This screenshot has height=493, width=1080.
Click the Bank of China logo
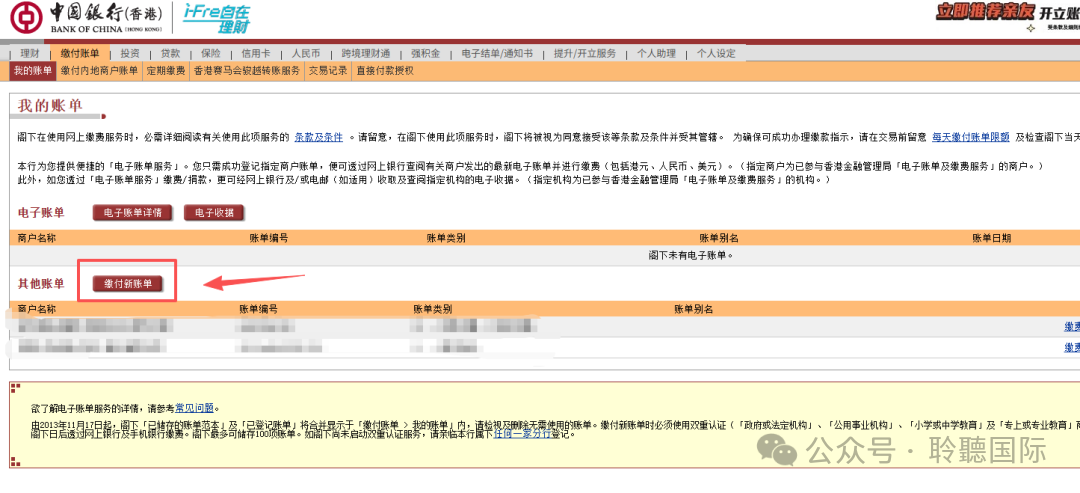(x=90, y=18)
